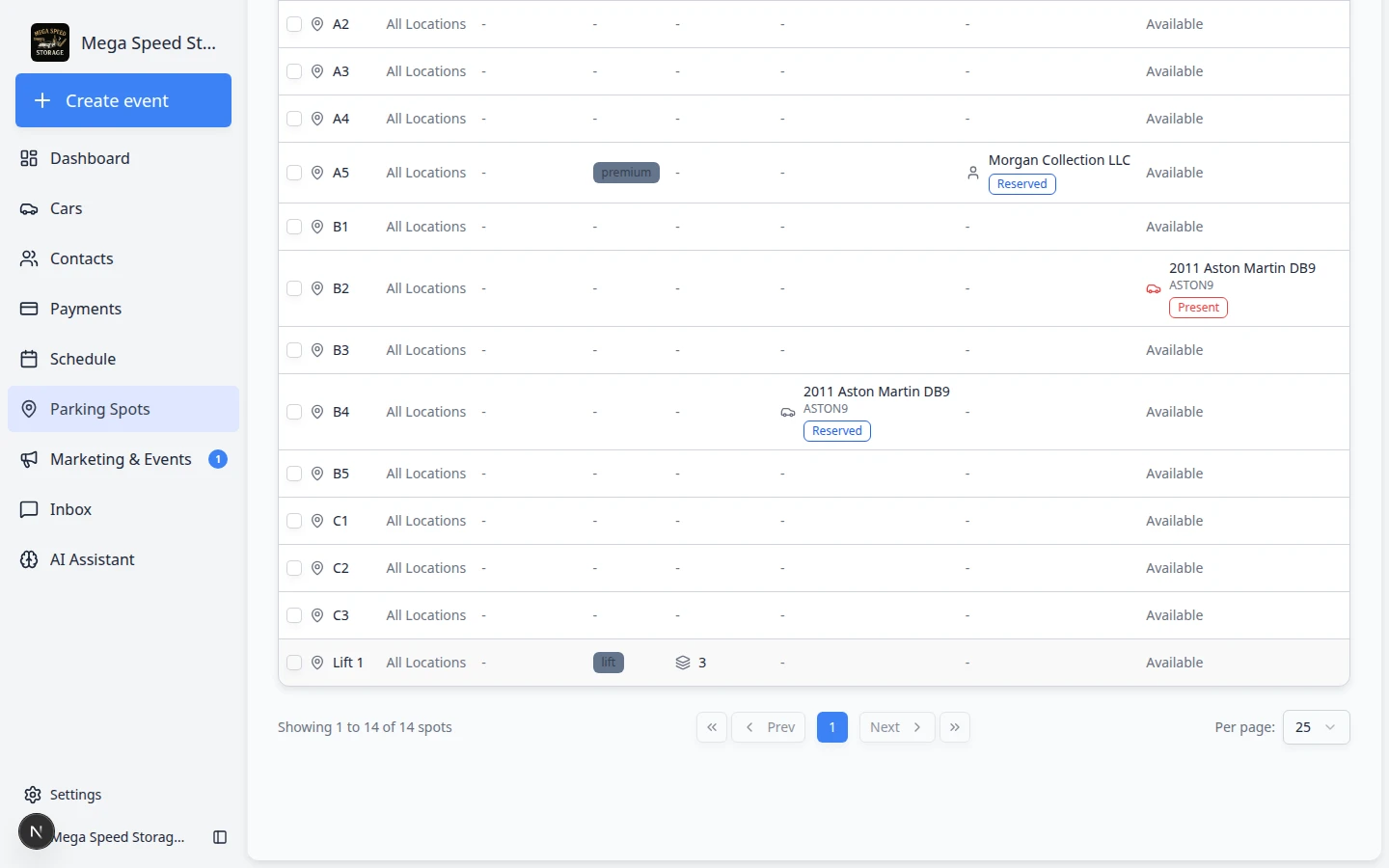Click the Settings gear icon
Screen dimensions: 1389x868
point(33,795)
